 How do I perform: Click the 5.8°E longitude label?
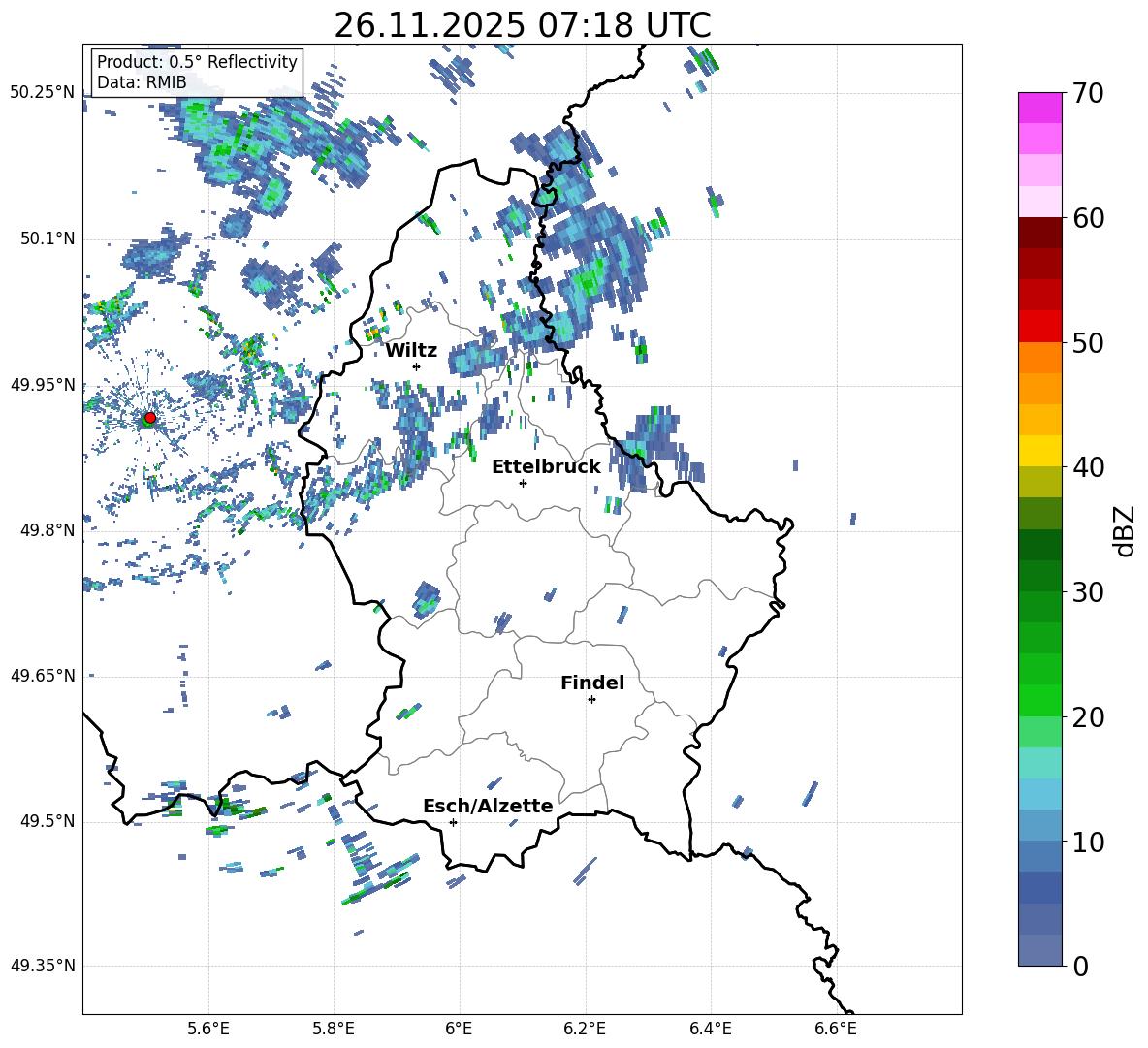click(334, 1029)
